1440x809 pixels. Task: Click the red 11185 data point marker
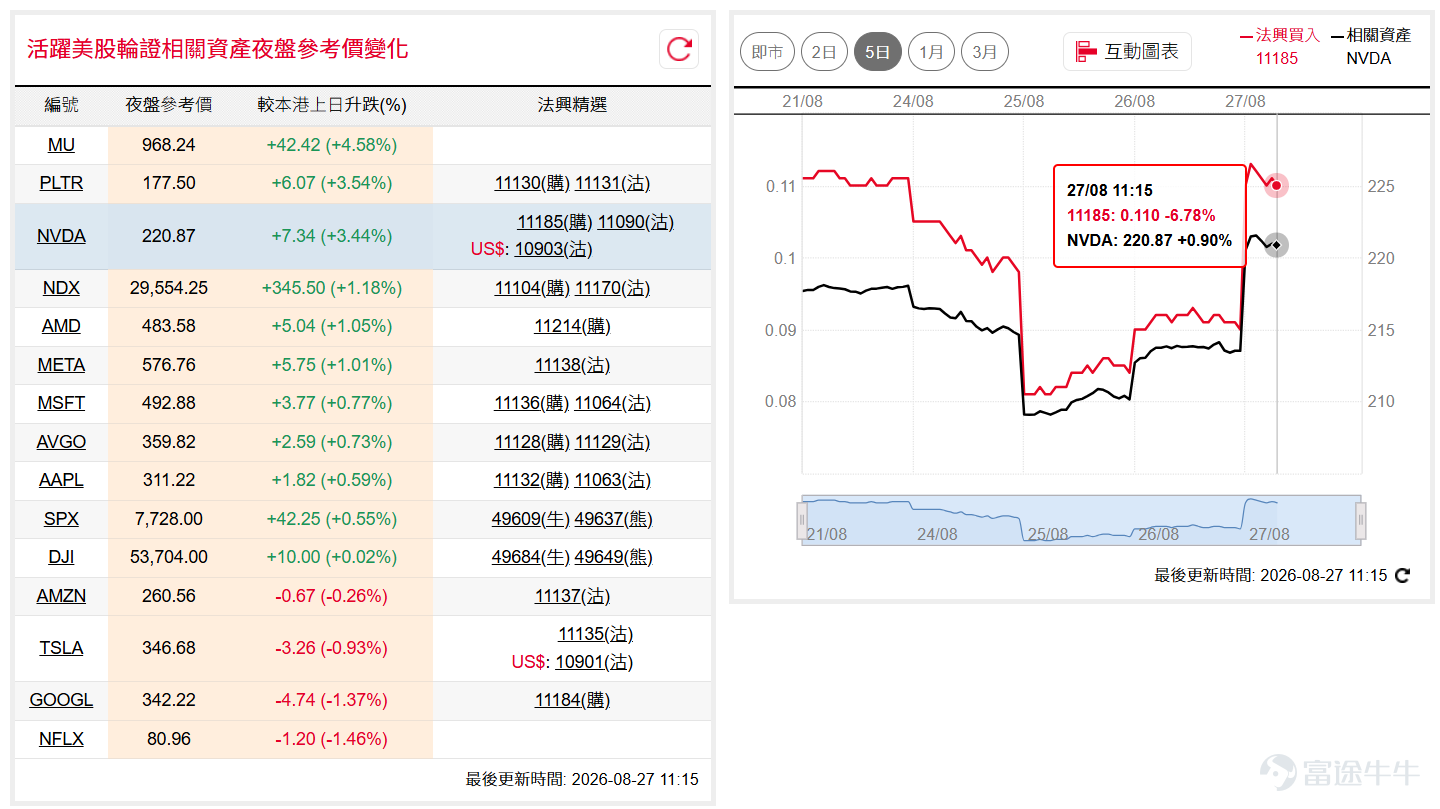click(x=1276, y=185)
